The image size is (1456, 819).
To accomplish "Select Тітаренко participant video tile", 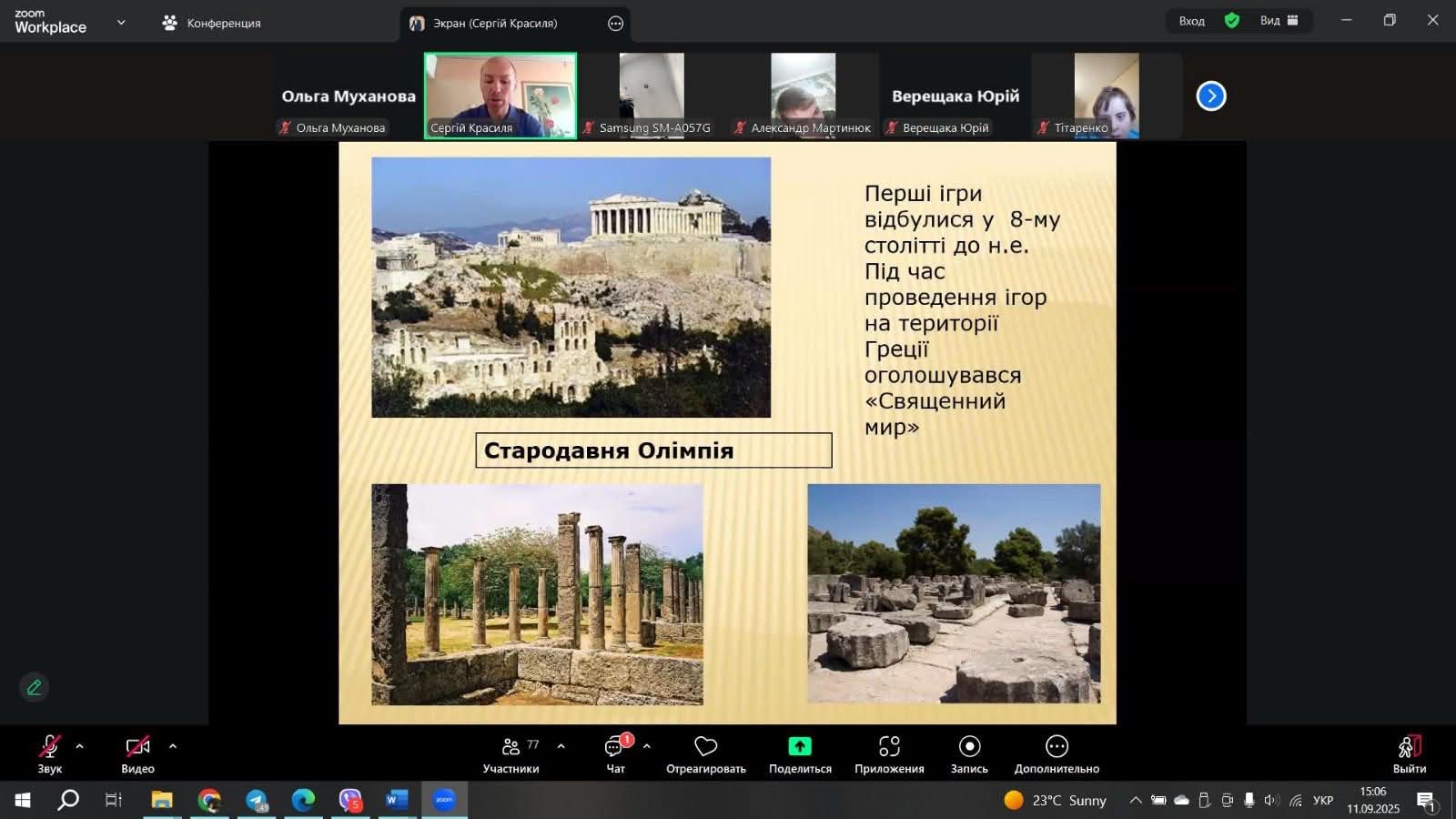I will tap(1107, 96).
